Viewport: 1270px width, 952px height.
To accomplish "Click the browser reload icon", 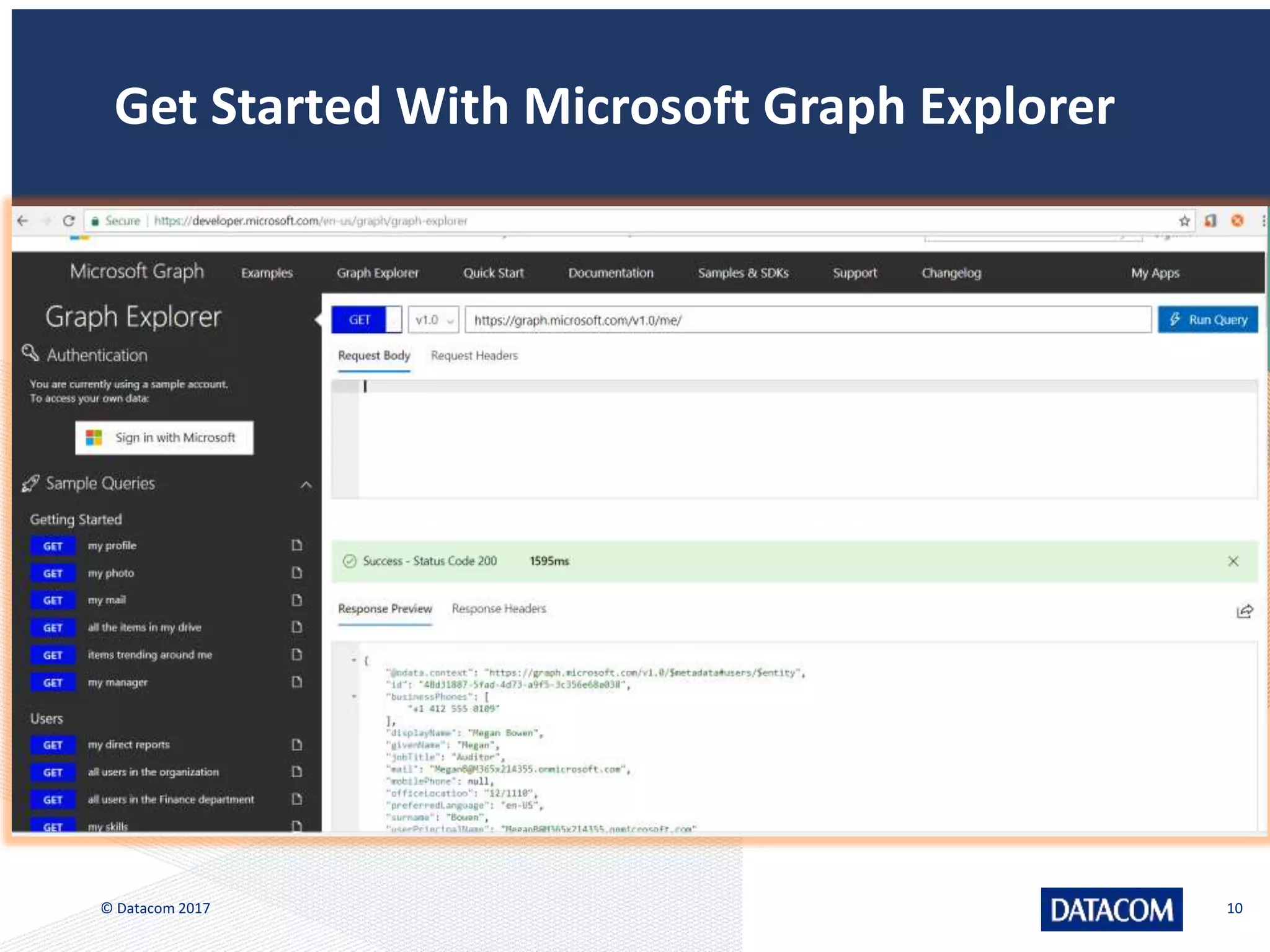I will click(x=69, y=221).
